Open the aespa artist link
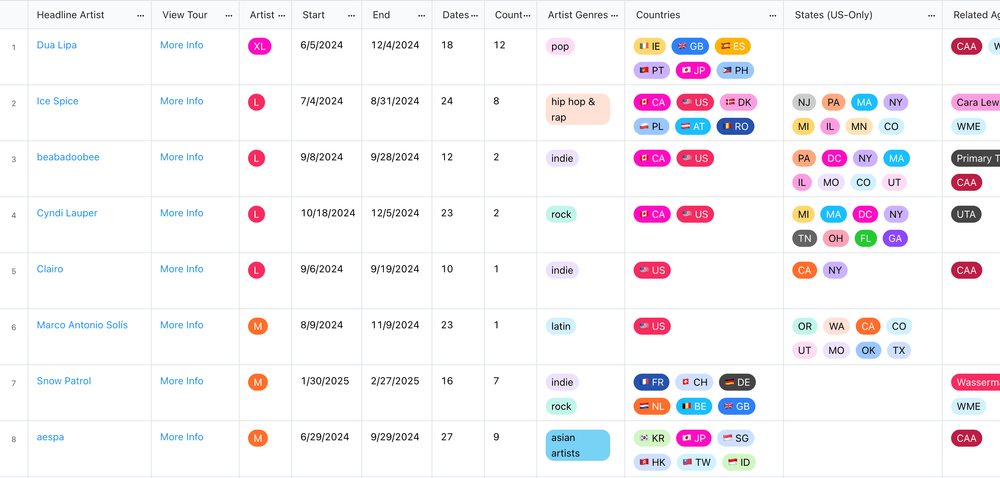 50,438
